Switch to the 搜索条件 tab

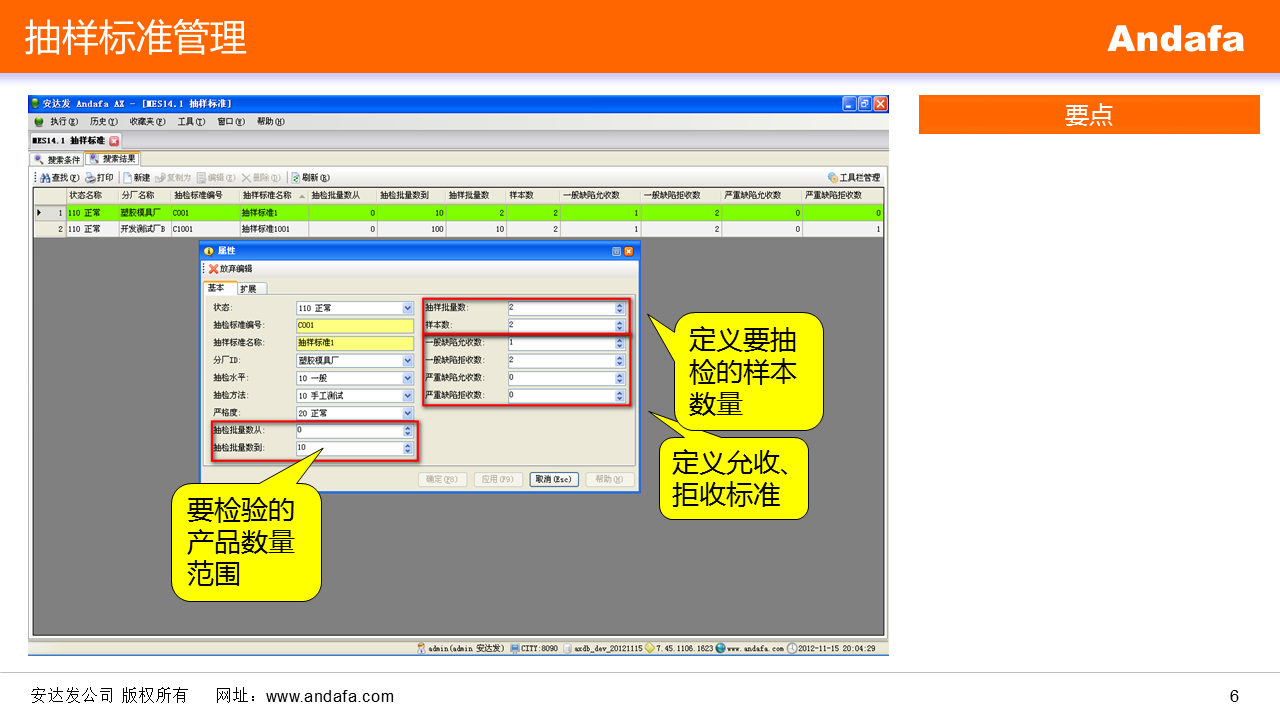57,159
